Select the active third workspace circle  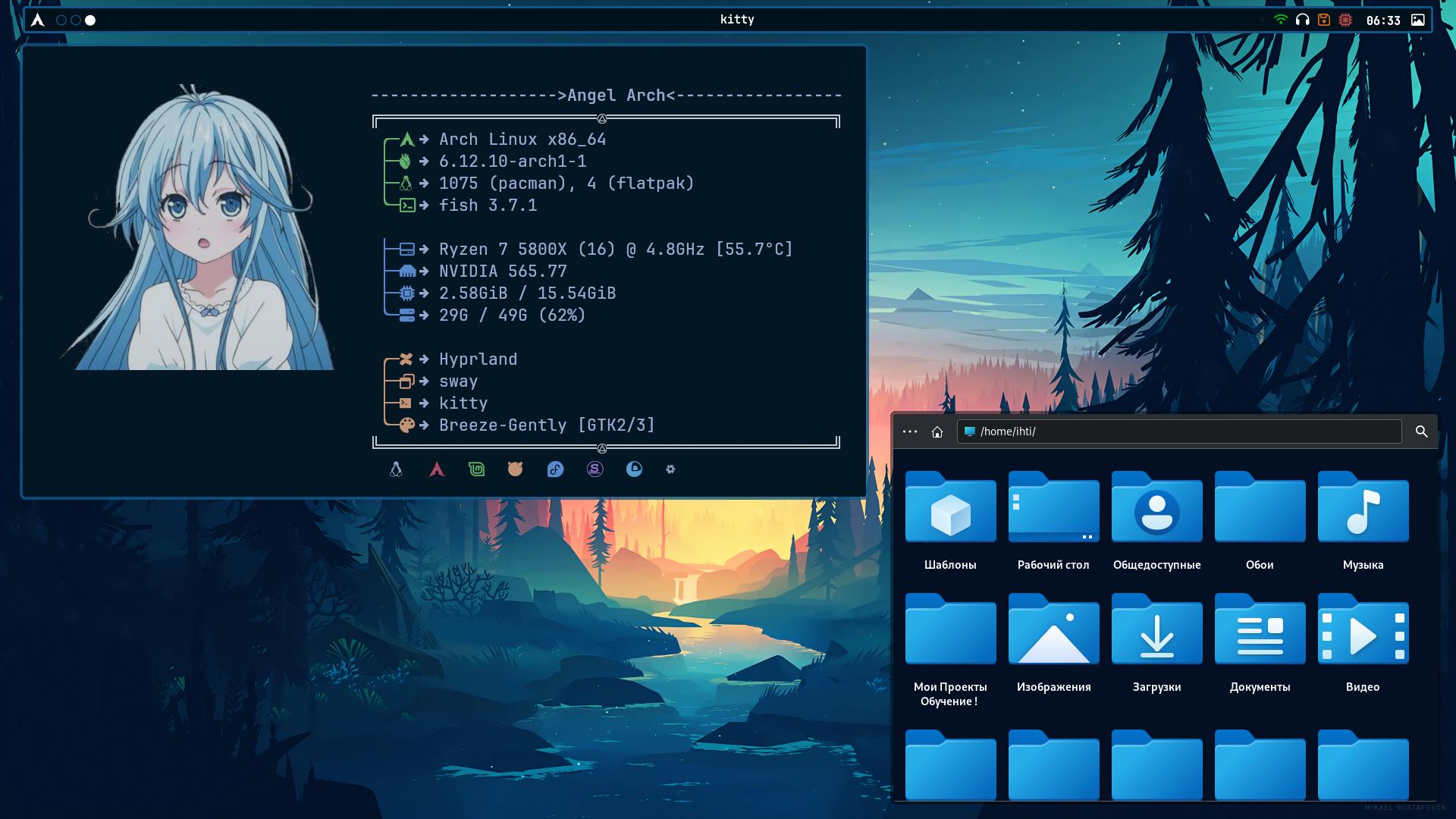point(90,20)
